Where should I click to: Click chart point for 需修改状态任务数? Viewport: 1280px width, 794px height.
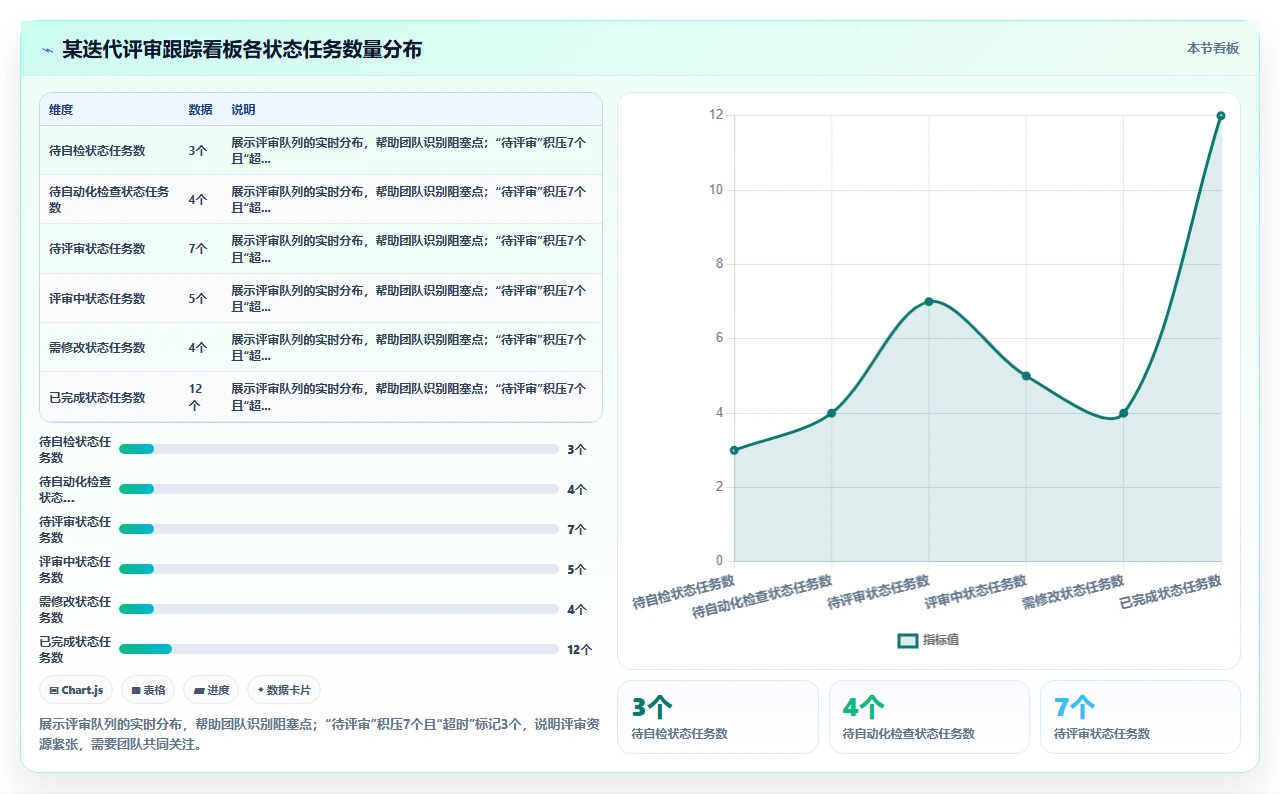(x=1123, y=413)
